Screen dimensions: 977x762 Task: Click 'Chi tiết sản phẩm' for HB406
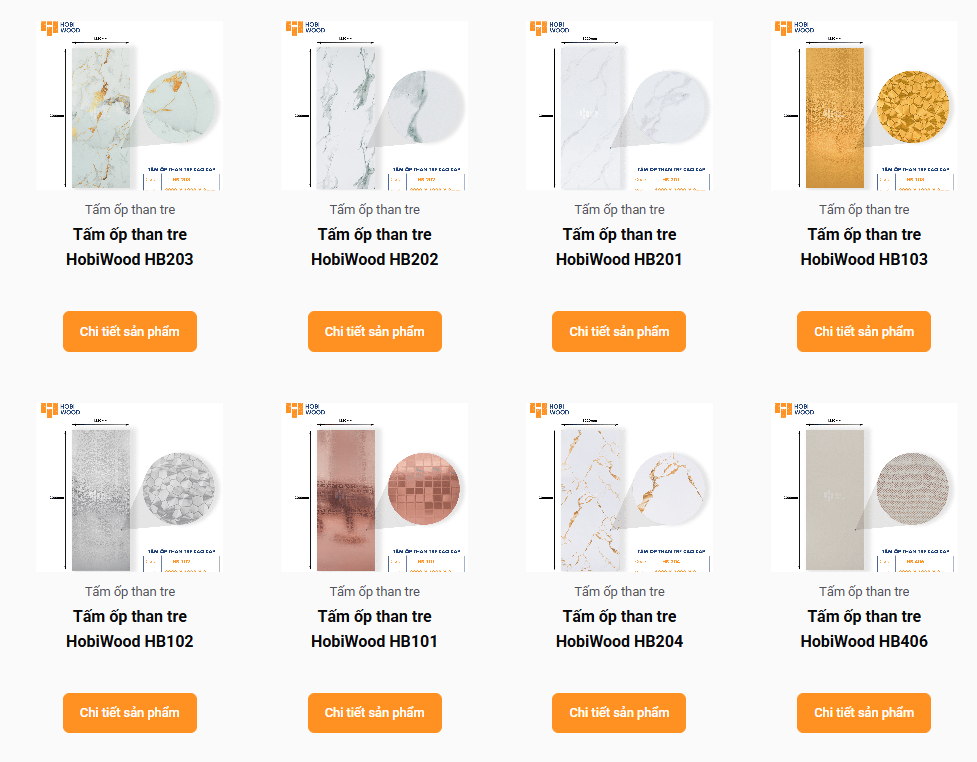click(x=864, y=713)
